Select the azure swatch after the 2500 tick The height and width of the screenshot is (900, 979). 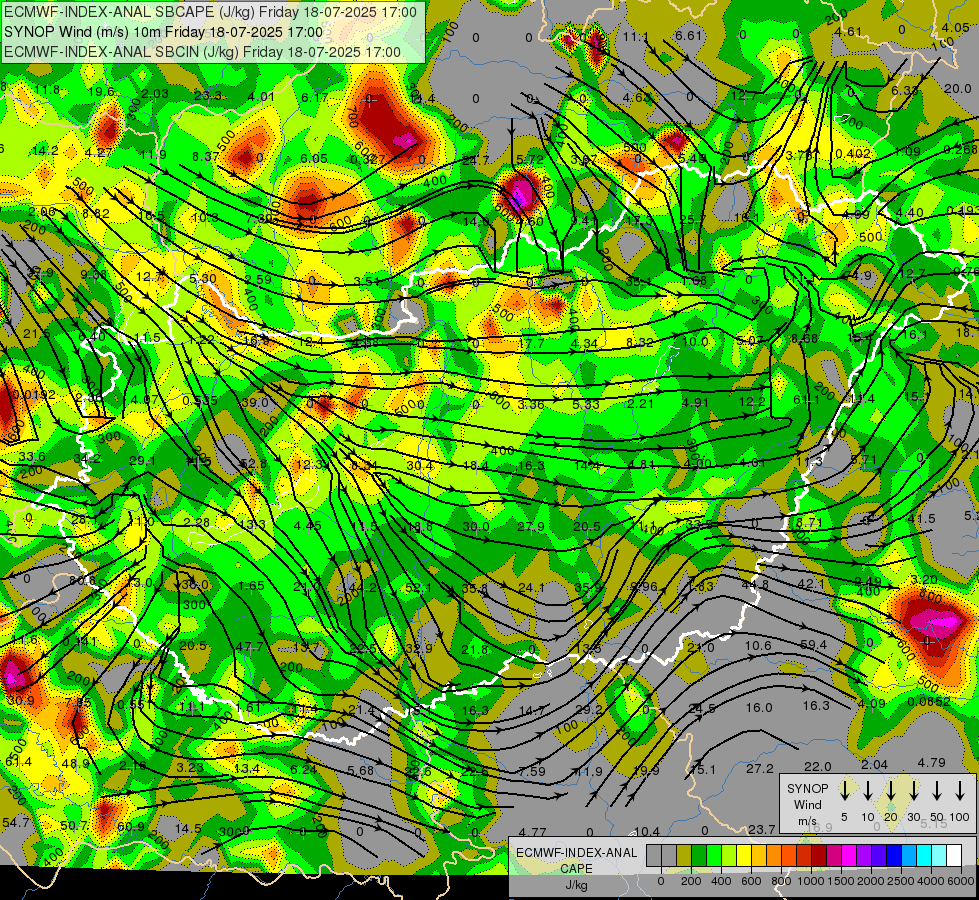coord(908,855)
